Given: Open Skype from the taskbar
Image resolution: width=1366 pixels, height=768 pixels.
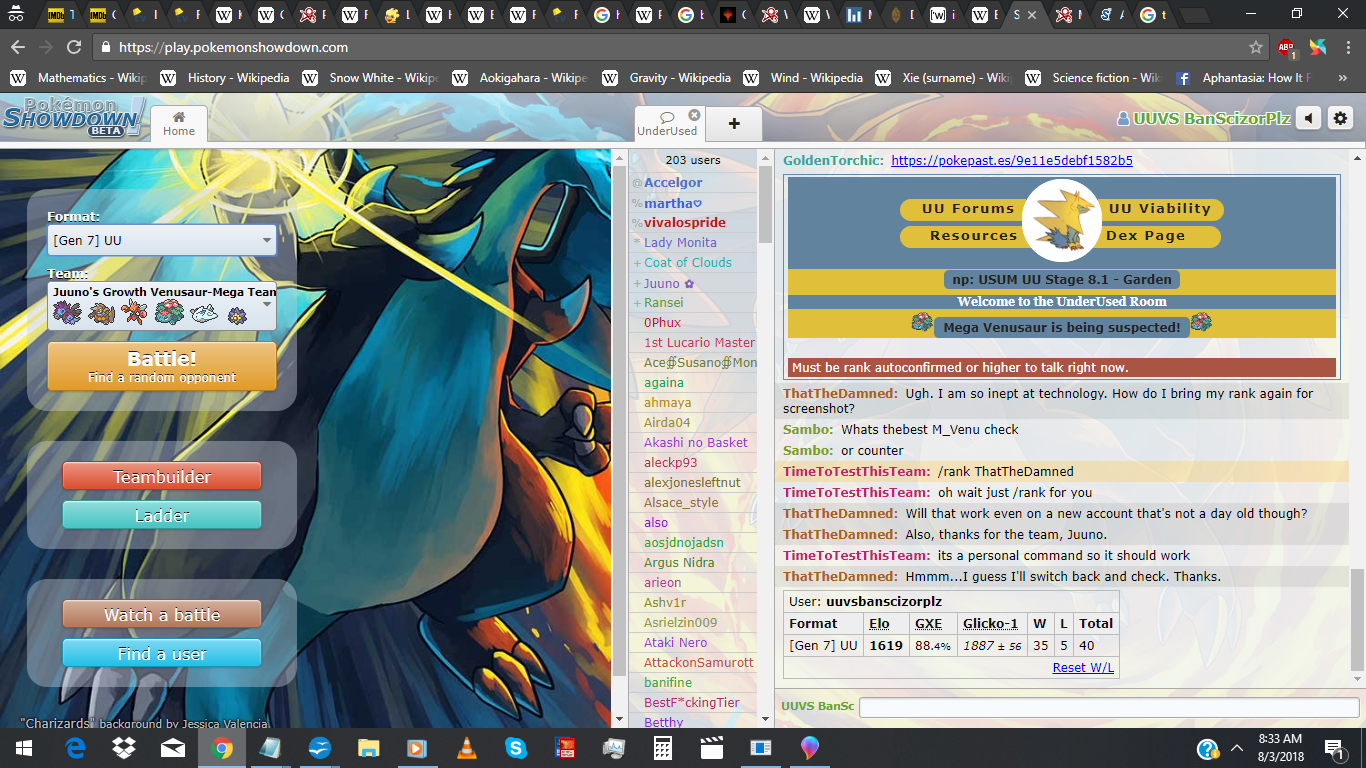Looking at the screenshot, I should pyautogui.click(x=516, y=748).
